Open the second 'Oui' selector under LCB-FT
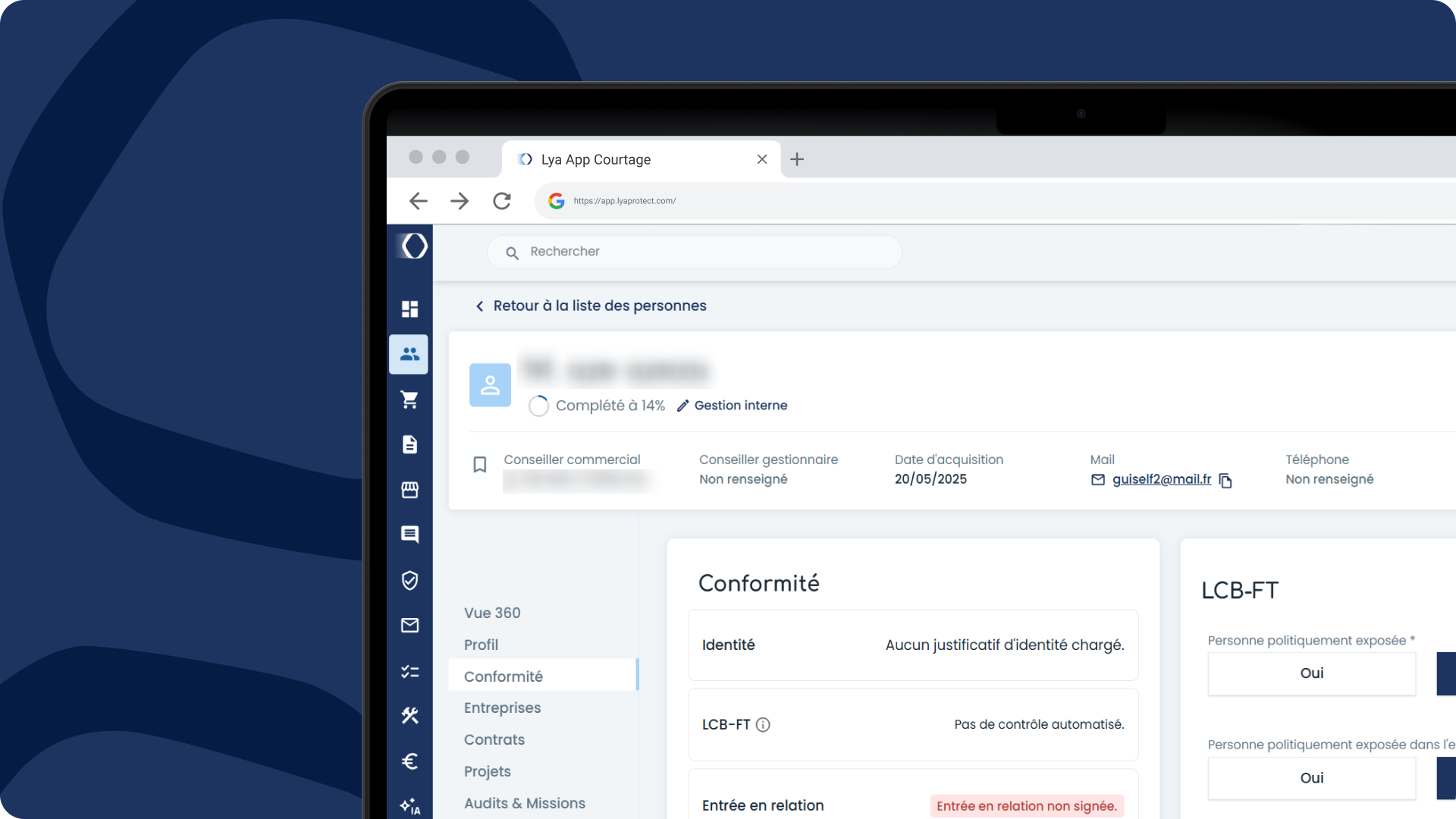Screen dimensions: 1456x819 pyautogui.click(x=1312, y=778)
